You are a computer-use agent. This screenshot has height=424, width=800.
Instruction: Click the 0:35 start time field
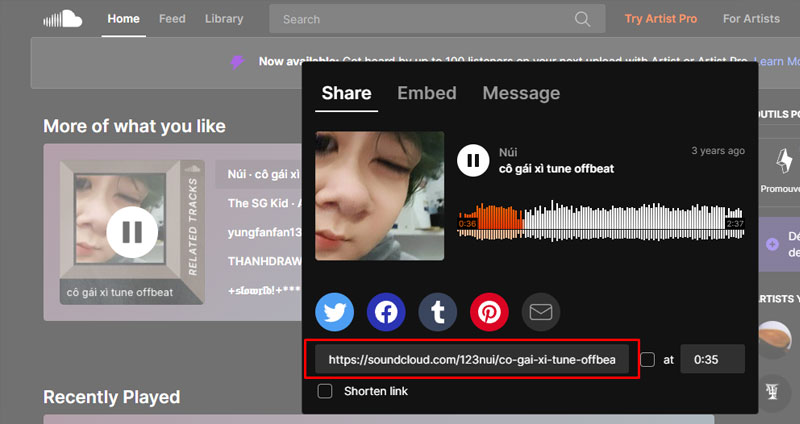point(713,360)
